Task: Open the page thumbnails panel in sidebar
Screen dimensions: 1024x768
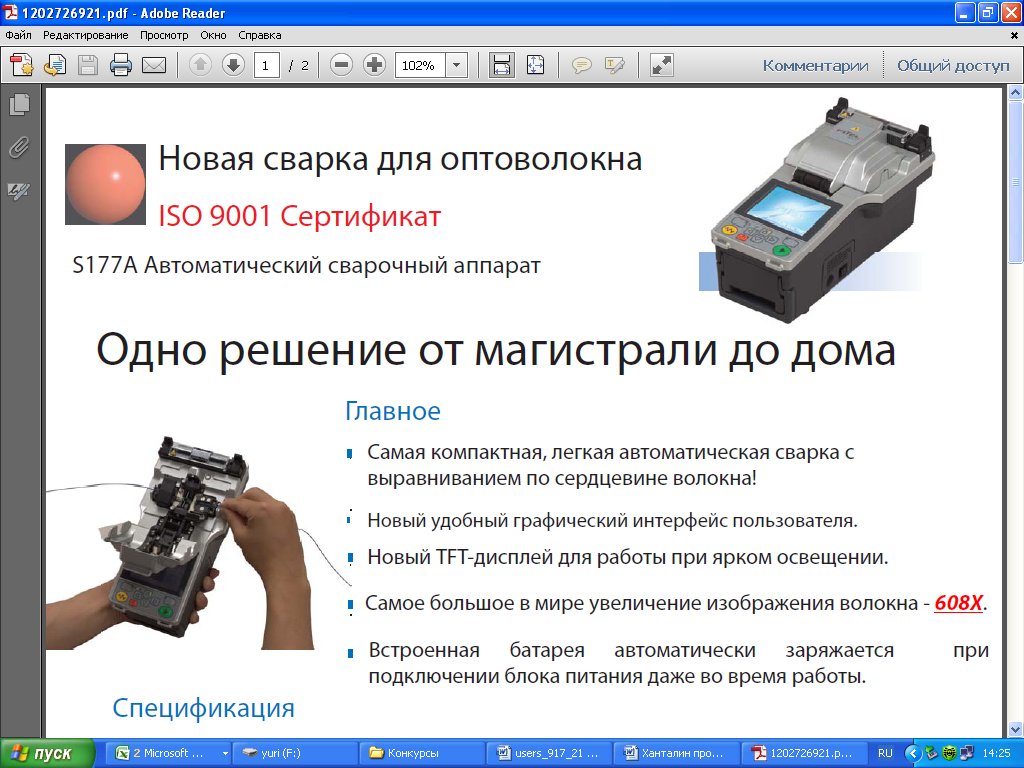Action: 19,104
